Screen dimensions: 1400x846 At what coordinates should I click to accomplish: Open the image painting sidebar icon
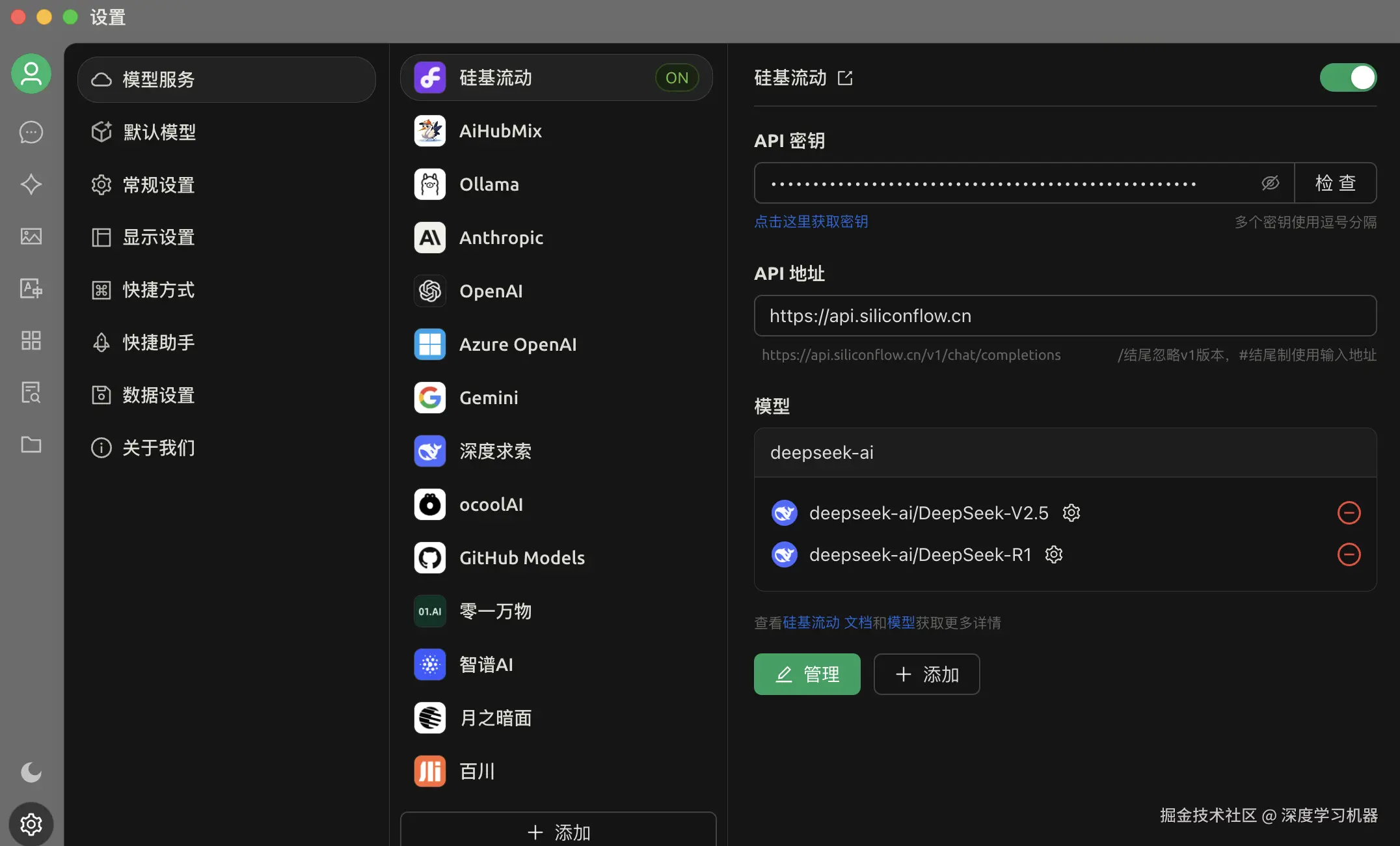point(31,236)
